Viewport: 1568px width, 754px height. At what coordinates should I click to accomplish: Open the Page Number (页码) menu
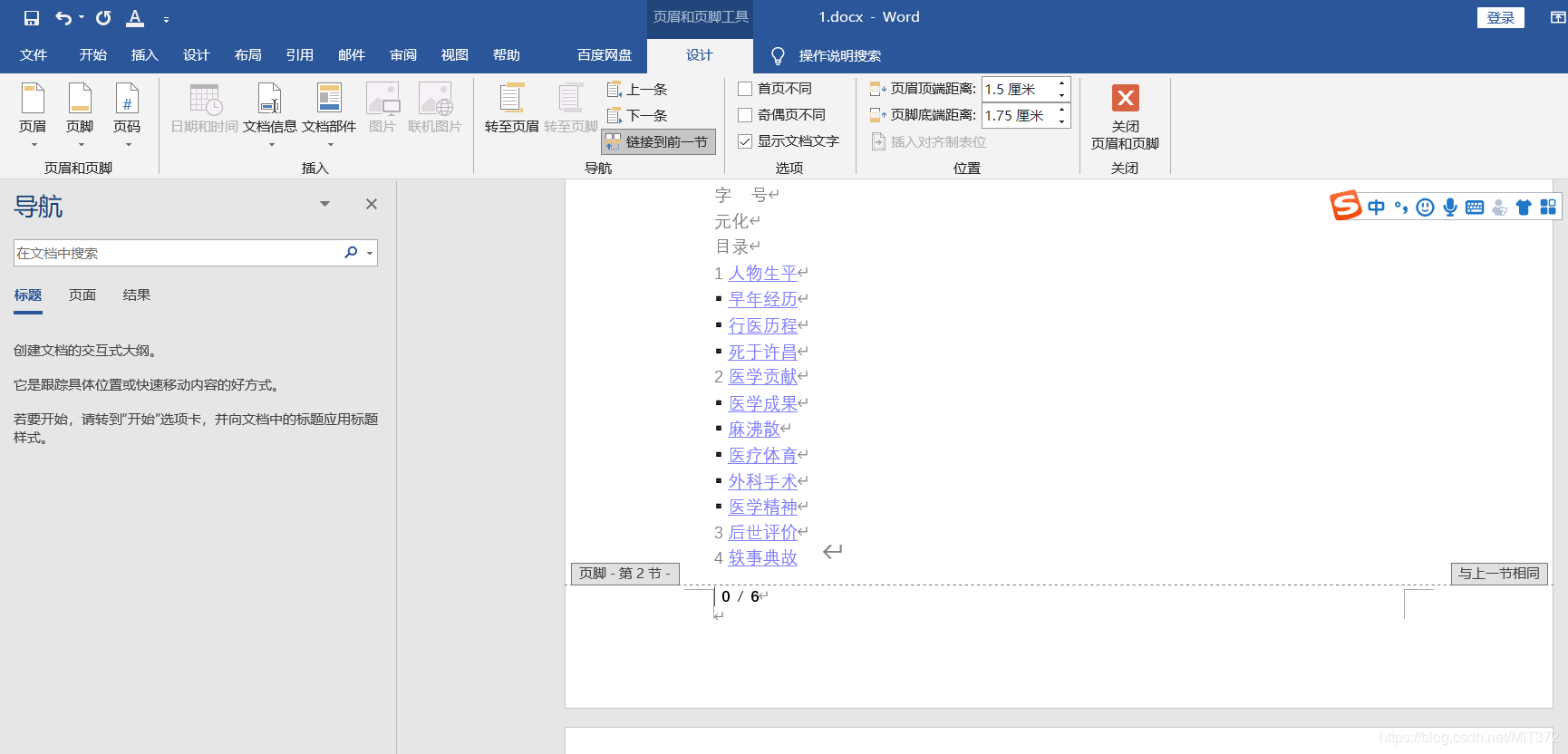click(x=127, y=115)
